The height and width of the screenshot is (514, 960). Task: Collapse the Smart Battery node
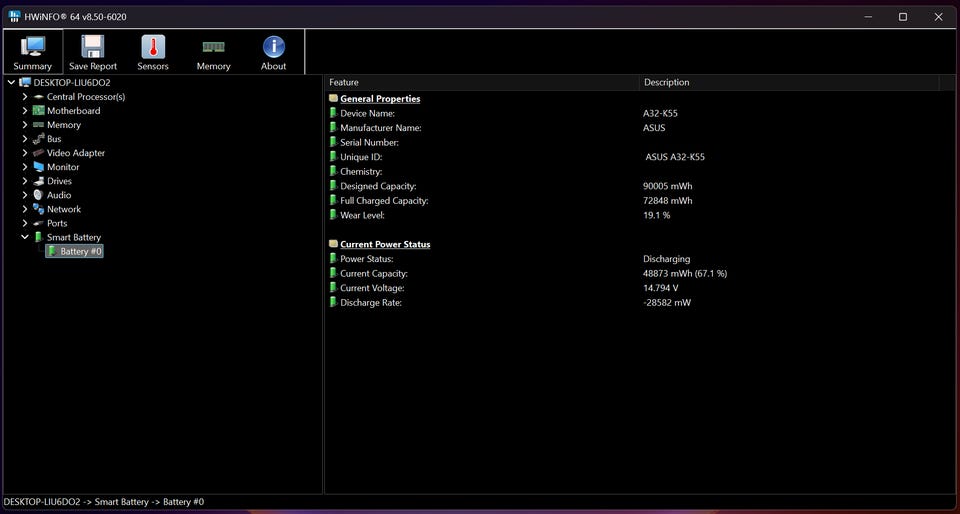(24, 237)
